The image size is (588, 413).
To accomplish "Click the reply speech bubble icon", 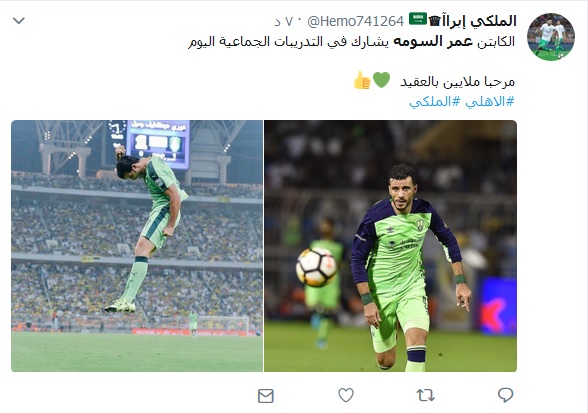I will coord(505,395).
